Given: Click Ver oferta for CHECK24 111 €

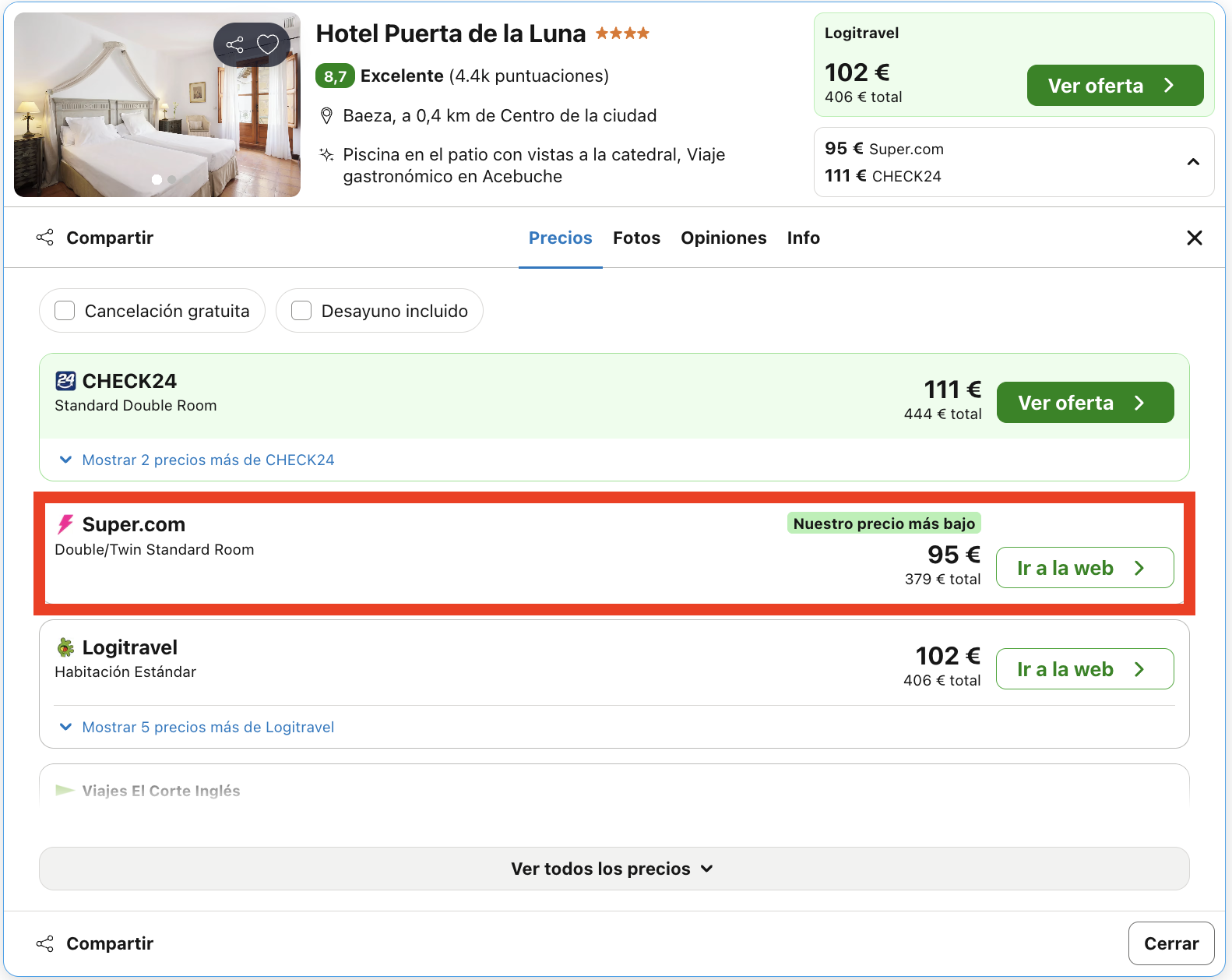Looking at the screenshot, I should (1085, 403).
